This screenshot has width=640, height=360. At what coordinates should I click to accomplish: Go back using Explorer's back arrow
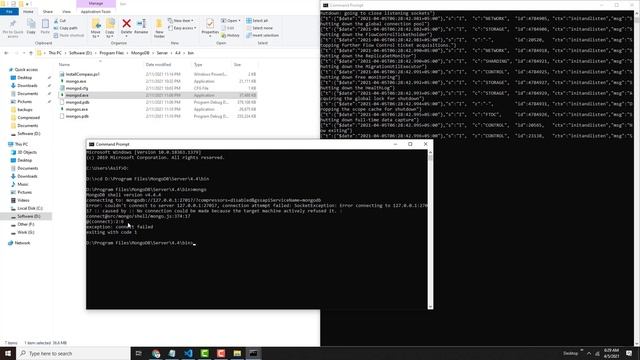click(x=6, y=53)
